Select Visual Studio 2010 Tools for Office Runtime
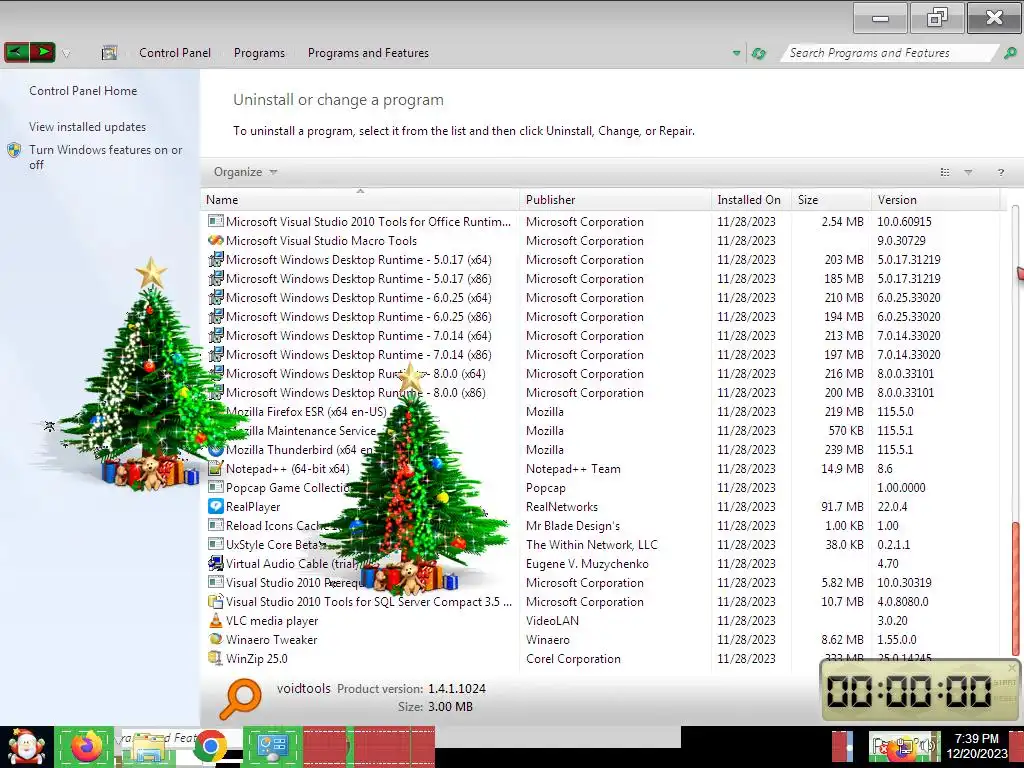This screenshot has width=1024, height=768. (368, 221)
